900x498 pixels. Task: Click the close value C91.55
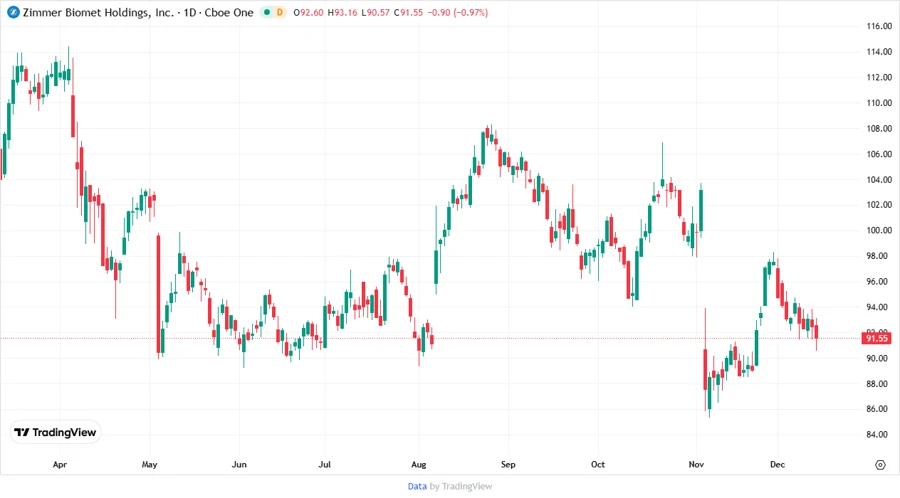point(408,13)
